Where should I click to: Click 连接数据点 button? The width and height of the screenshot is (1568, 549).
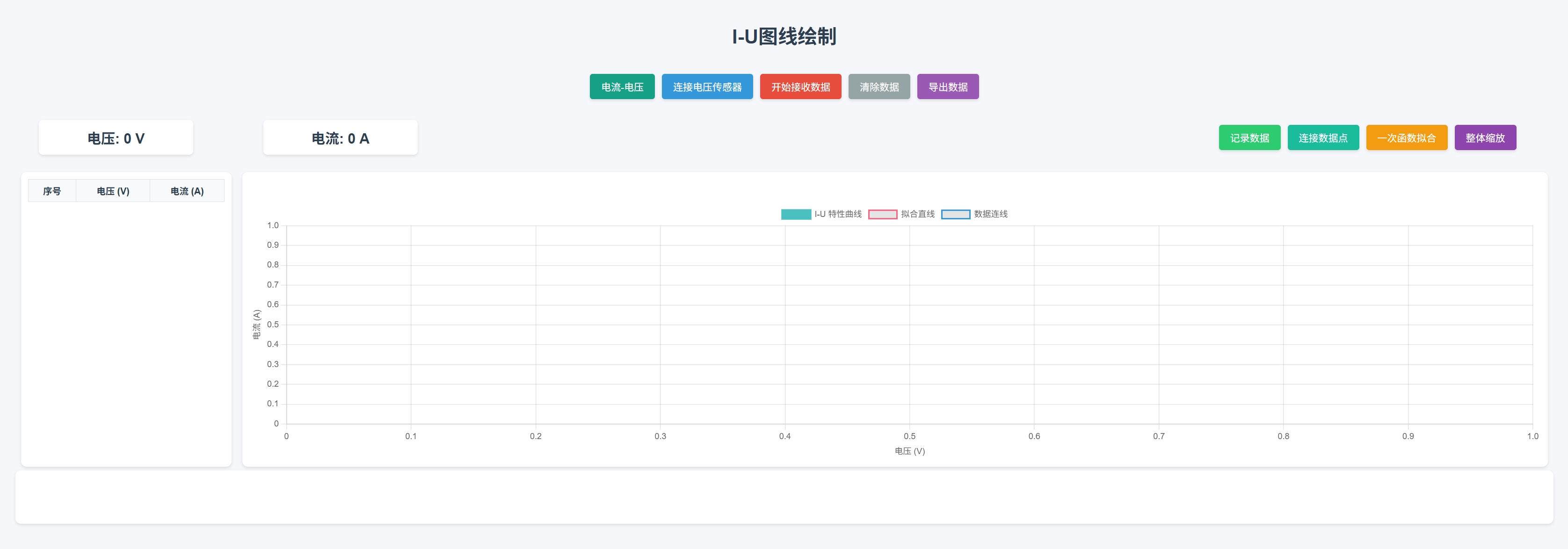(1323, 137)
